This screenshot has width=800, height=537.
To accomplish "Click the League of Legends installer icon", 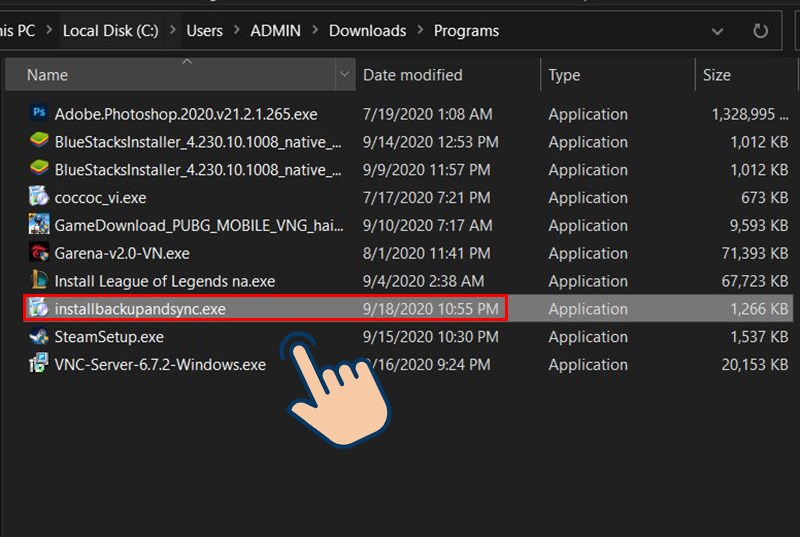I will coord(39,280).
